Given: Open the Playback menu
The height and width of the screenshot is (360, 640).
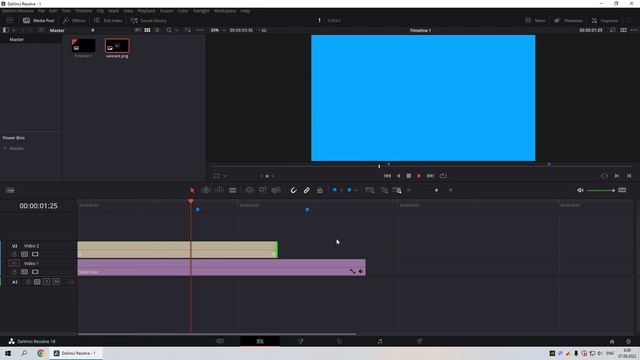Looking at the screenshot, I should pyautogui.click(x=146, y=11).
